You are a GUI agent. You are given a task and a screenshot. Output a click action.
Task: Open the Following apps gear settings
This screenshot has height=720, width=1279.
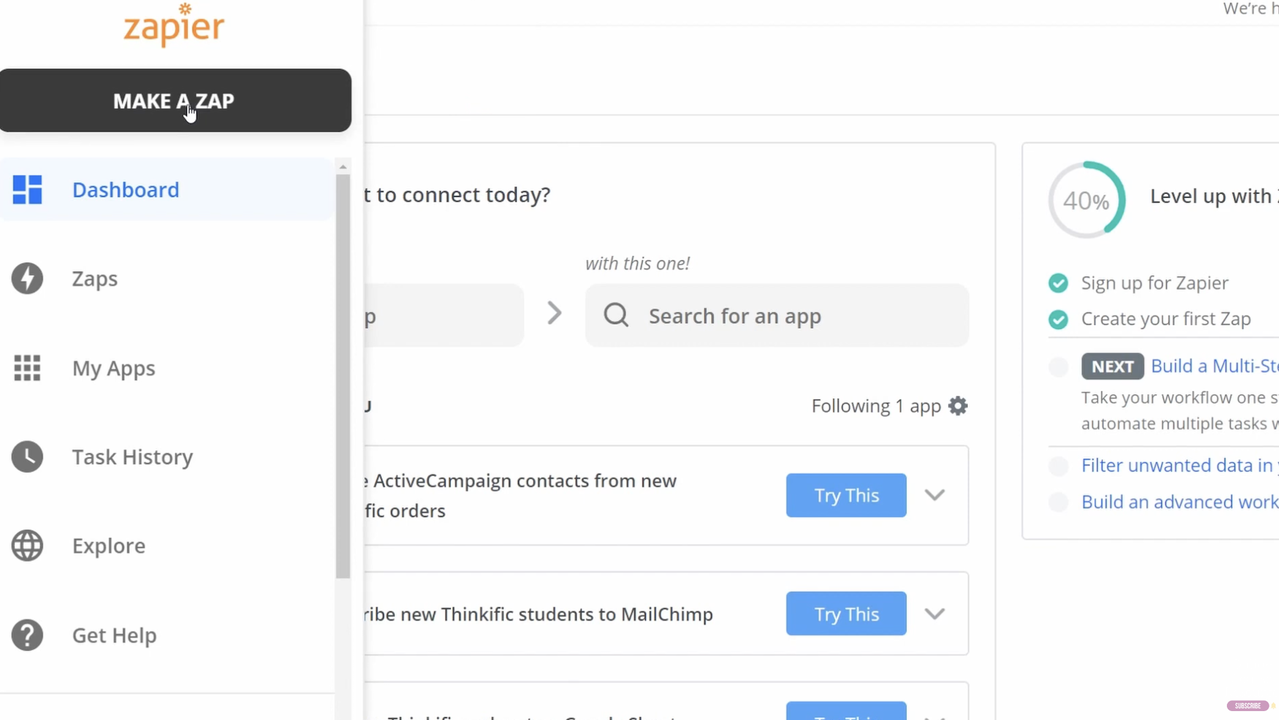click(x=958, y=406)
